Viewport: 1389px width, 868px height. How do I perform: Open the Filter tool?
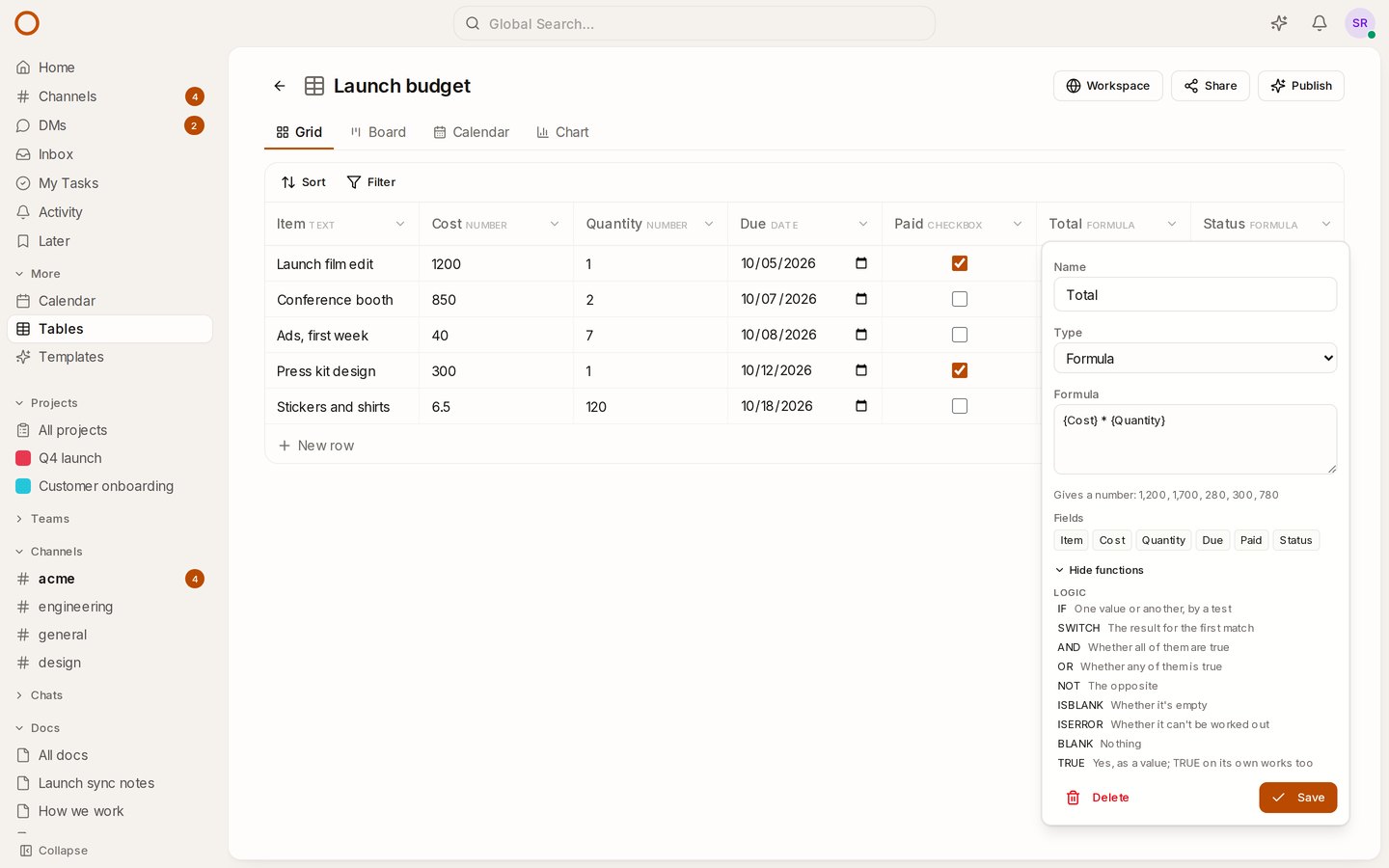[x=370, y=182]
